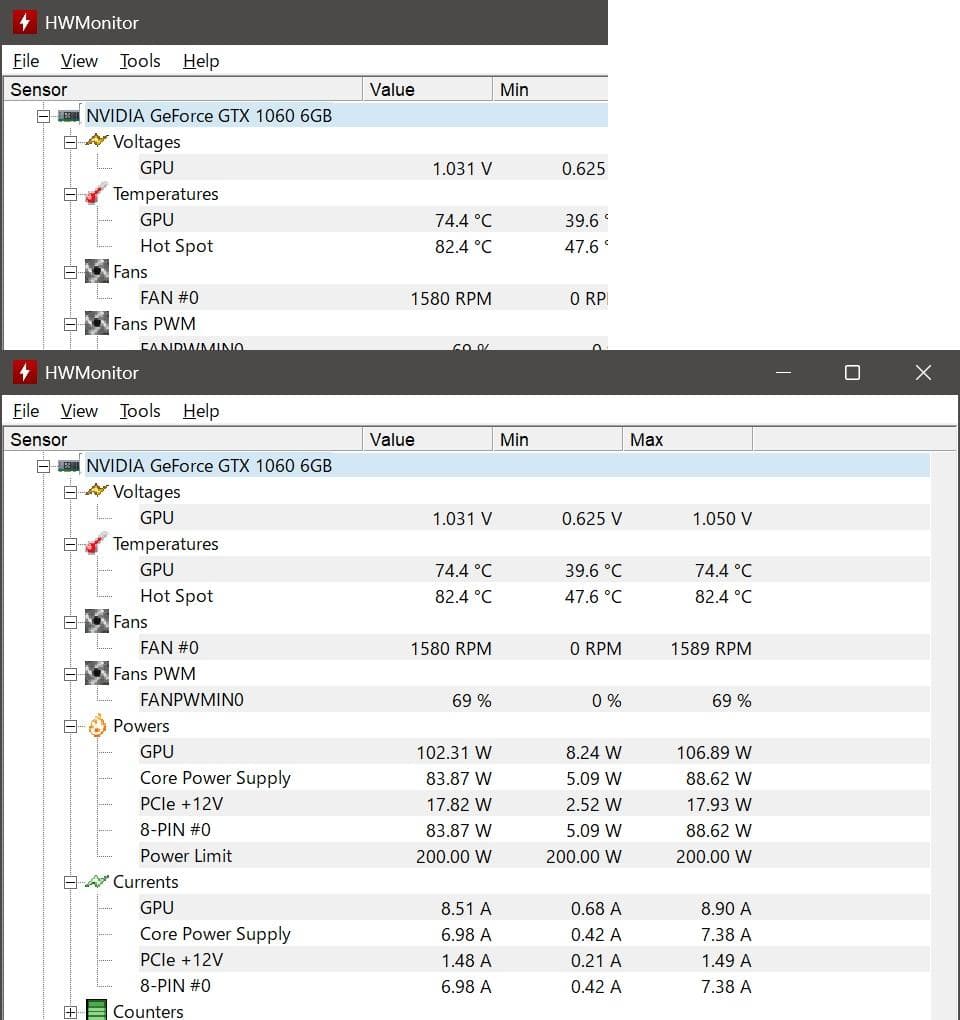Click the Fans PWM icon in the upper window

[97, 323]
